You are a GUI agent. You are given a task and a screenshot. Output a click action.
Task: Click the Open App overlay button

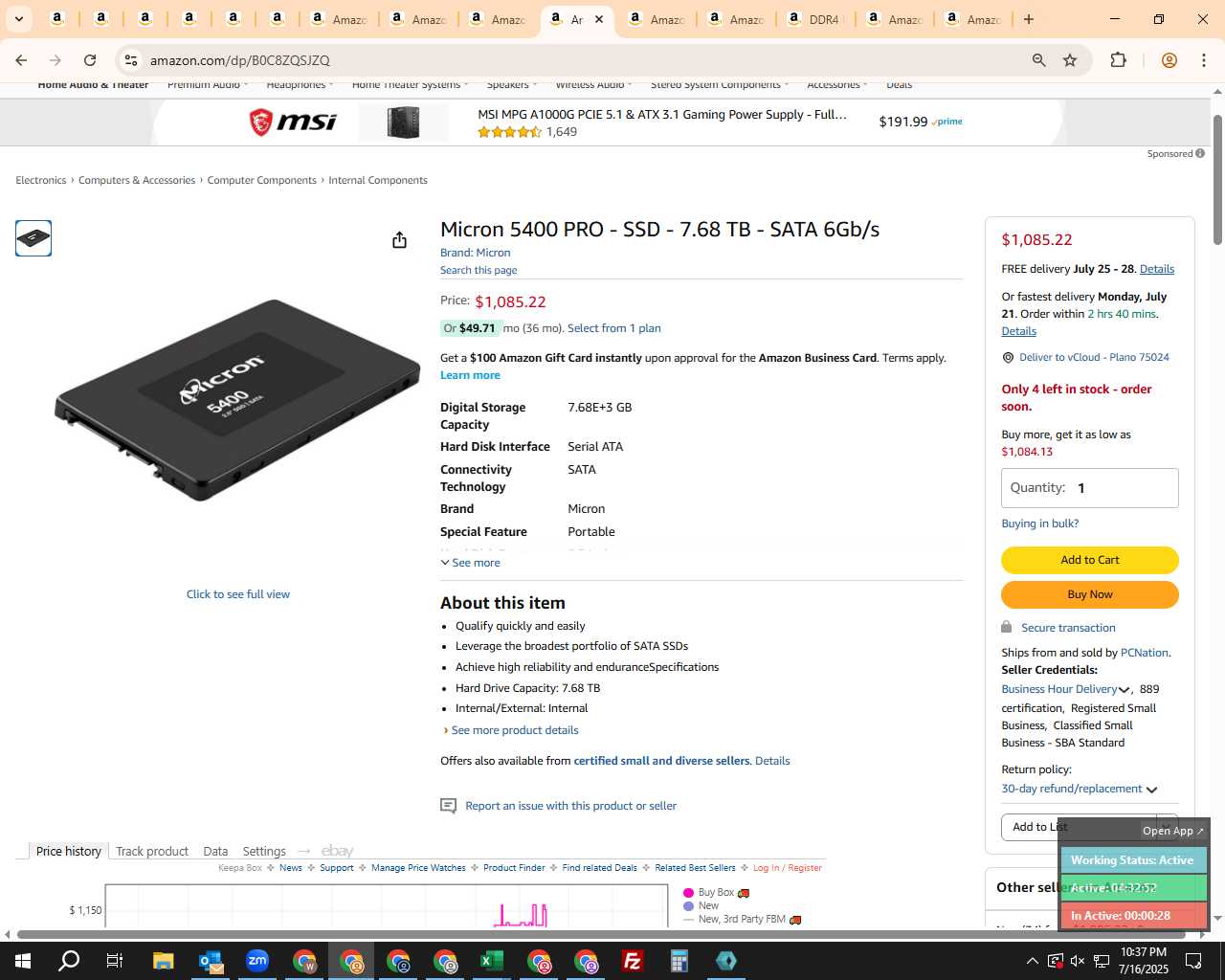pos(1173,831)
